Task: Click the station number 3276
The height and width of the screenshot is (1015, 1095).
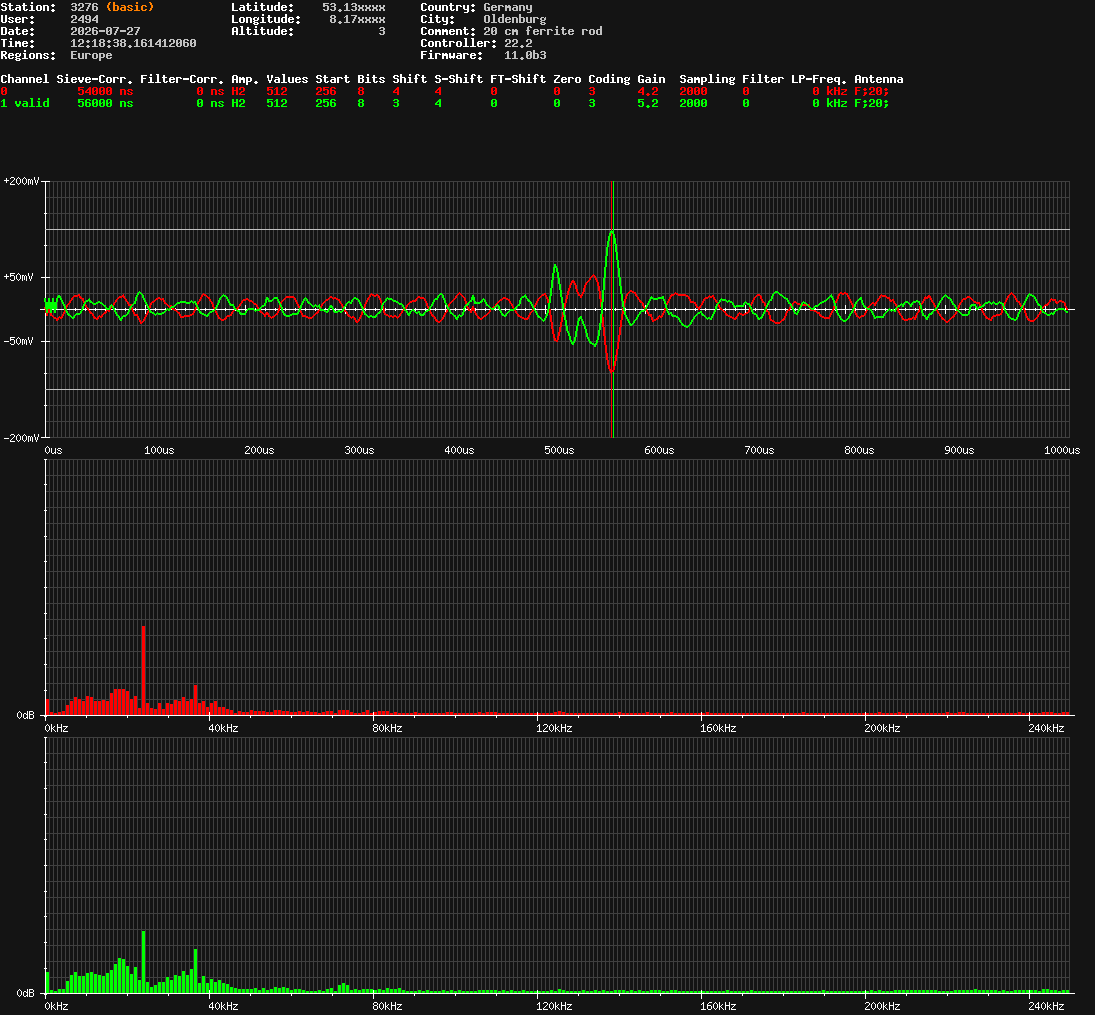Action: click(84, 7)
